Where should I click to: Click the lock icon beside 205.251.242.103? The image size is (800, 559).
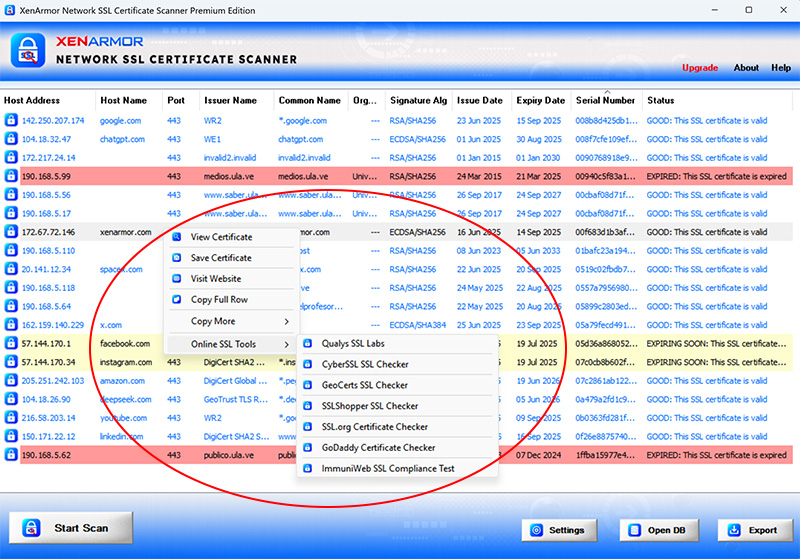click(11, 380)
